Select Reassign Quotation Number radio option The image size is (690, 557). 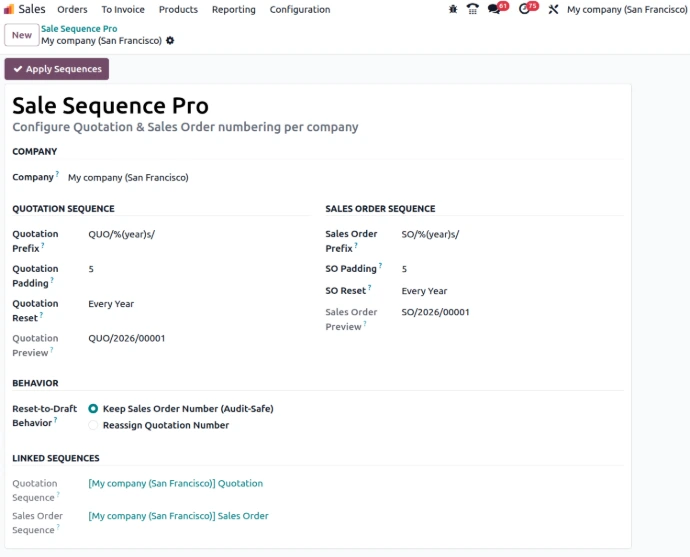[94, 425]
